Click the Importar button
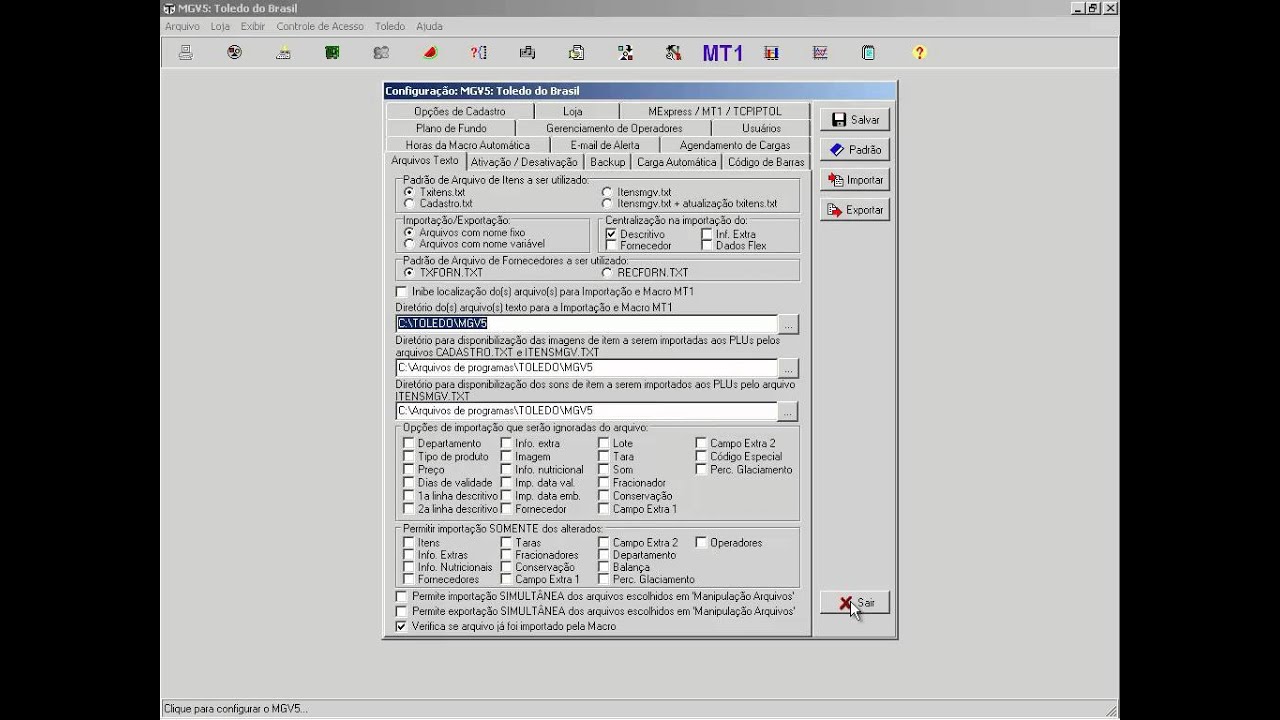This screenshot has height=720, width=1280. 855,180
